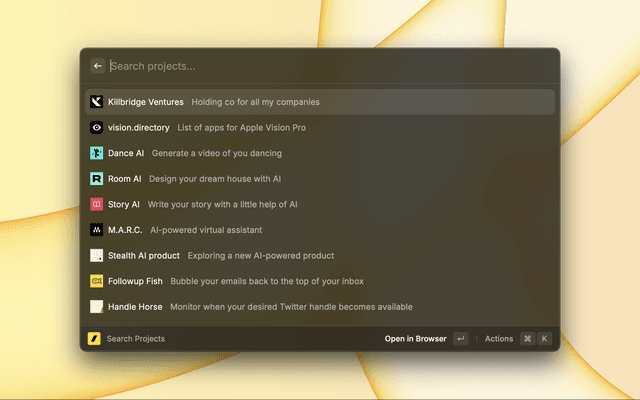Image resolution: width=640 pixels, height=400 pixels.
Task: Click the yellow extension icon in footer
Action: click(x=94, y=339)
